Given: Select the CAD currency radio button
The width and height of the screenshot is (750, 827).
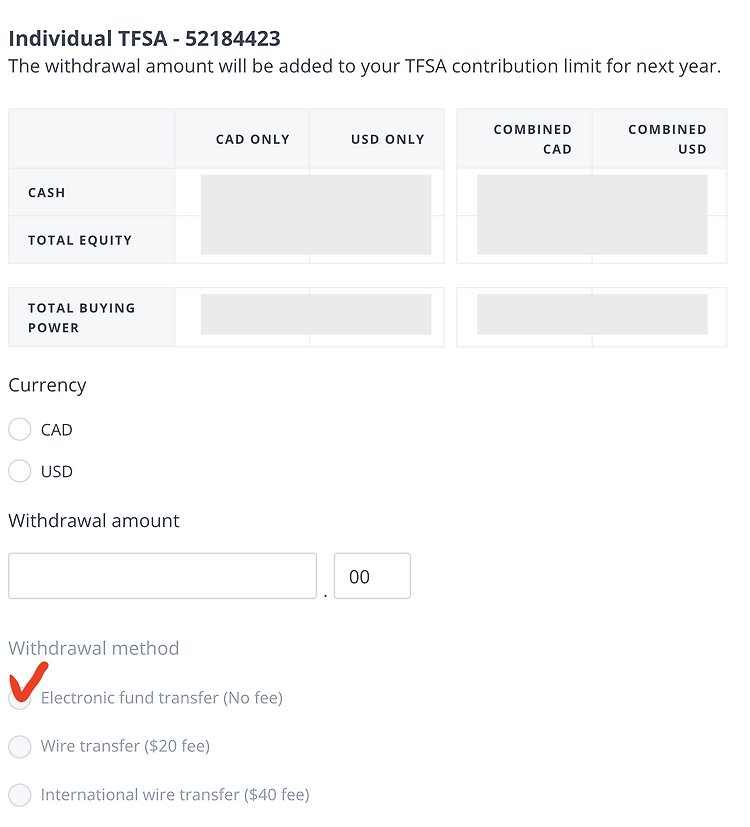Looking at the screenshot, I should 20,429.
